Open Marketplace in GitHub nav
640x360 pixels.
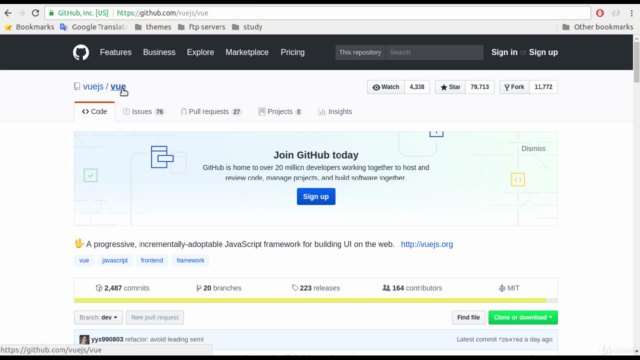(247, 52)
